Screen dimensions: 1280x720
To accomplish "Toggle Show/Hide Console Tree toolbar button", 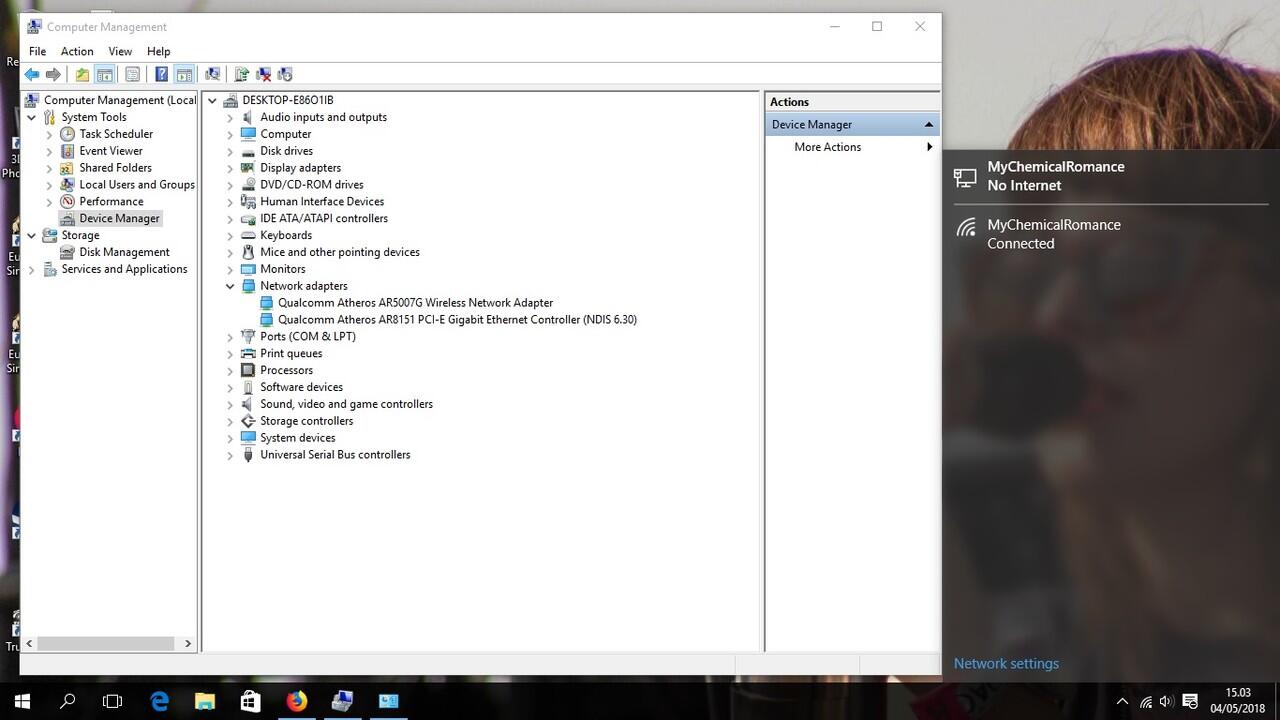I will click(x=104, y=74).
